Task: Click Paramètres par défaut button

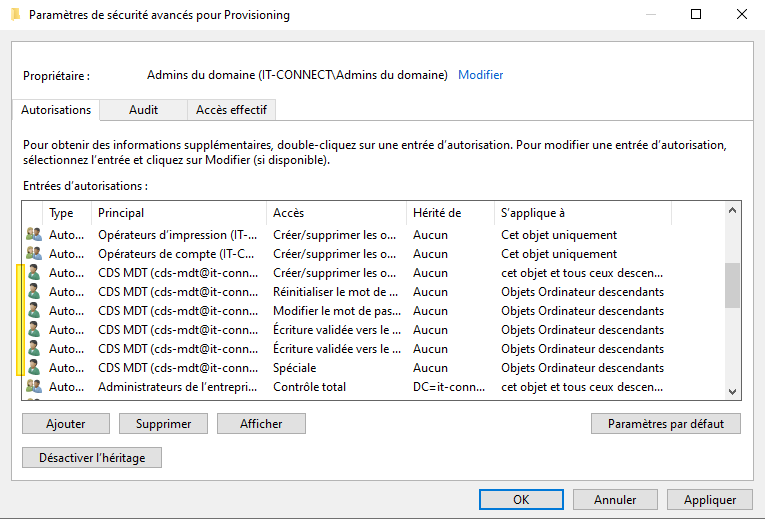Action: 665,423
